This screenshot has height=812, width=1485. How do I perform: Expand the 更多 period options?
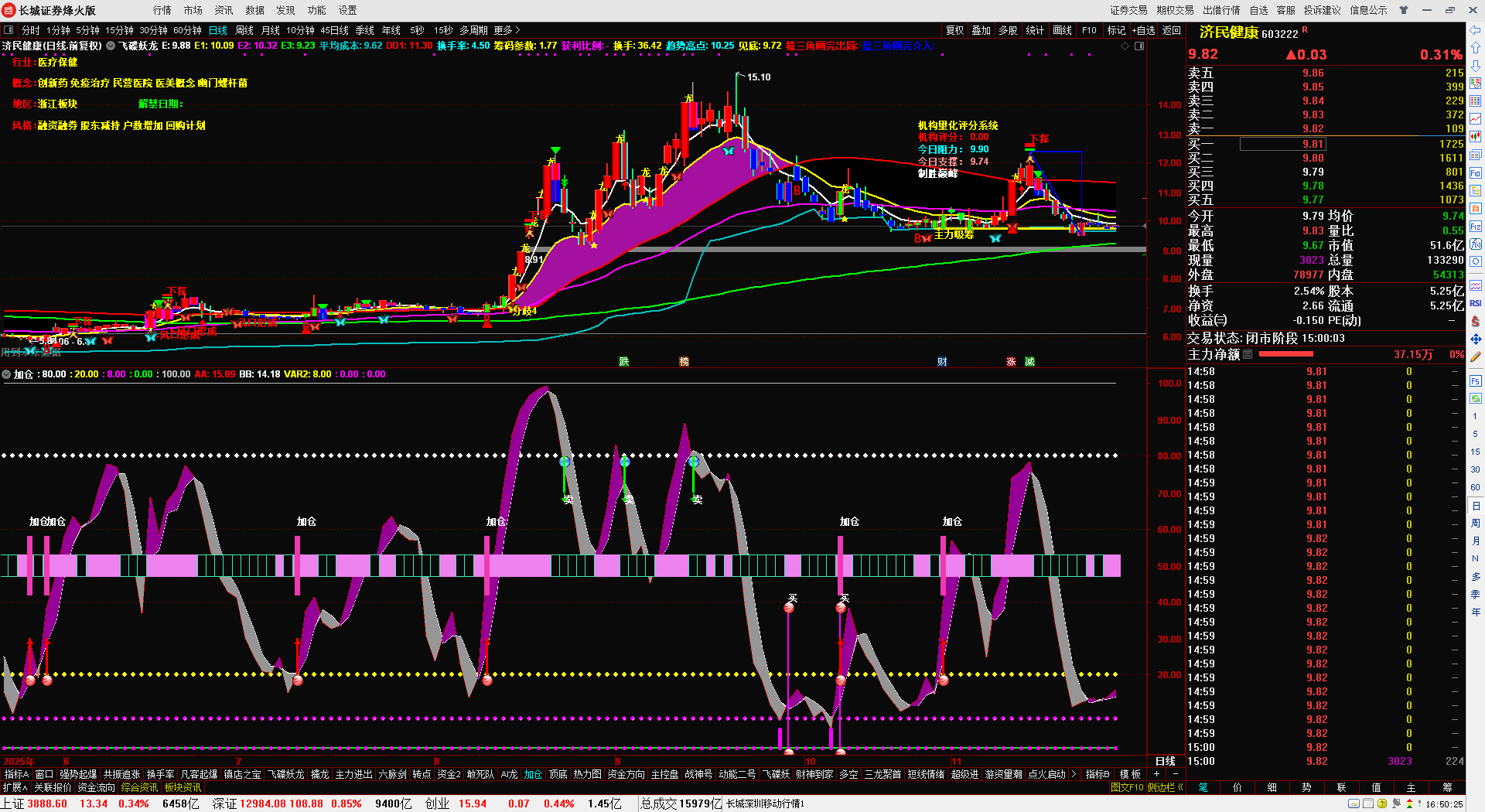click(507, 30)
